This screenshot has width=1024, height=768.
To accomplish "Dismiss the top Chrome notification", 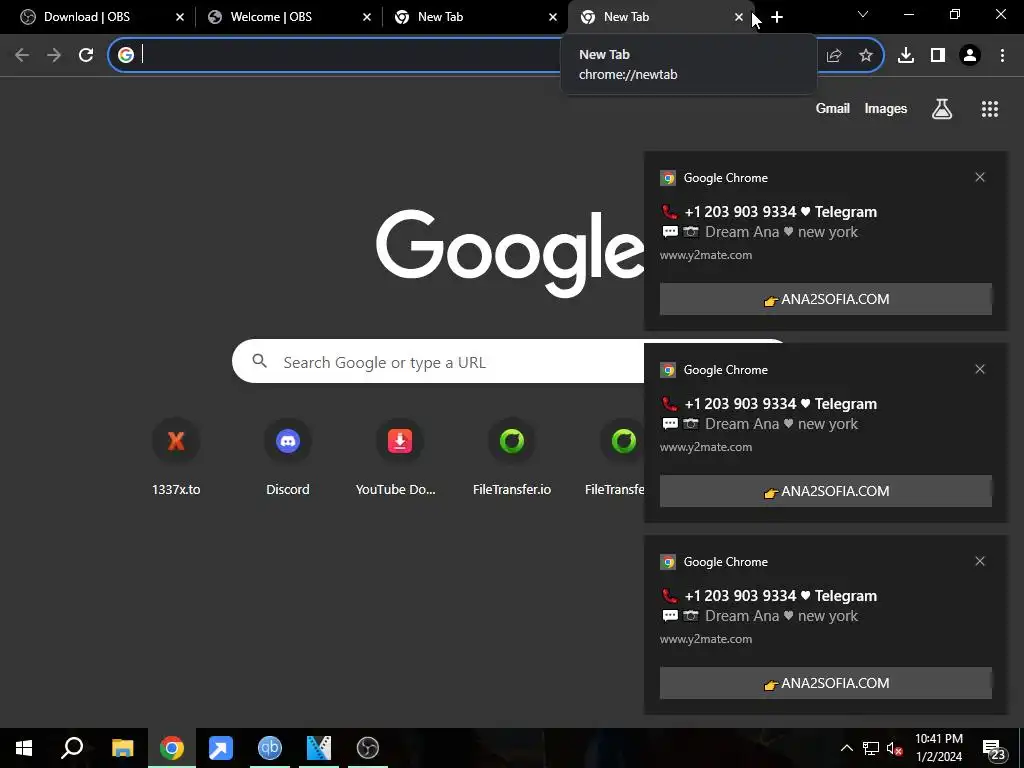I will (980, 177).
